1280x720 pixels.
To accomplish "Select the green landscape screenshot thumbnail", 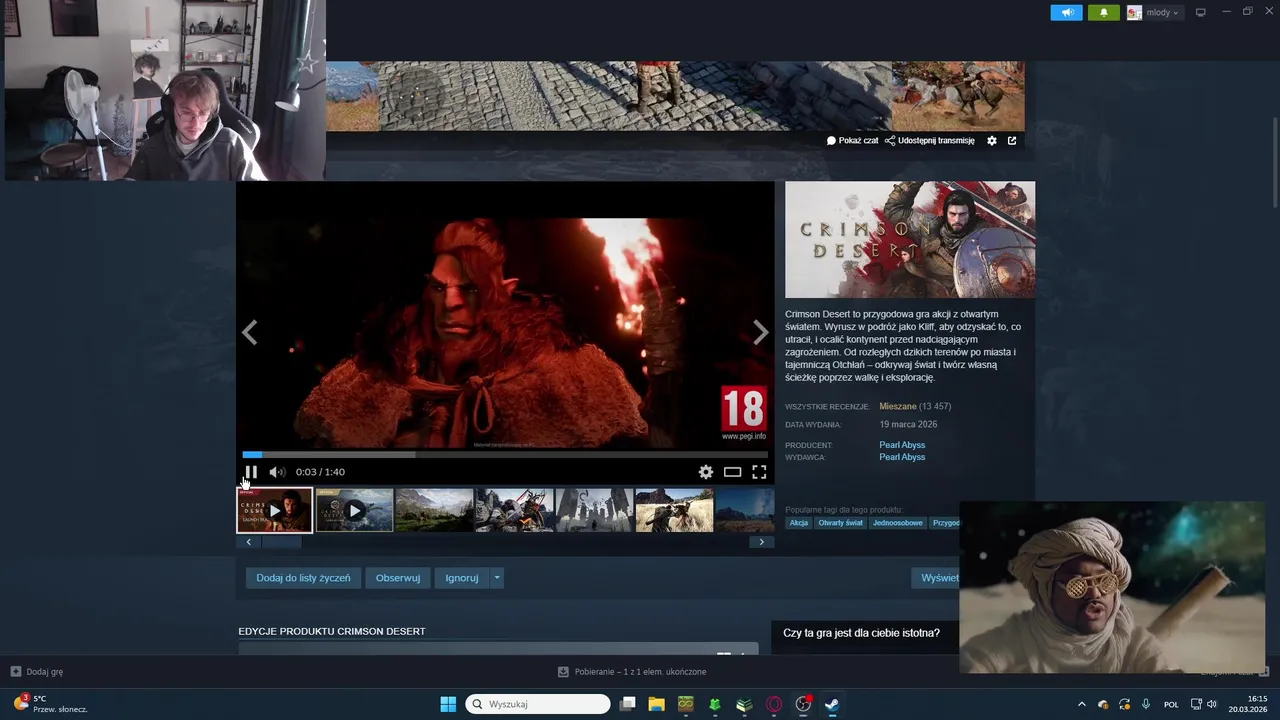I will pos(434,510).
